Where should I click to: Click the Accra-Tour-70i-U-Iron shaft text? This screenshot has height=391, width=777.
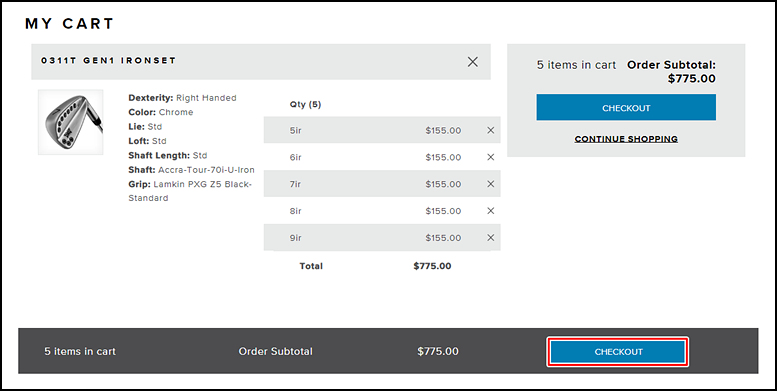[x=206, y=169]
